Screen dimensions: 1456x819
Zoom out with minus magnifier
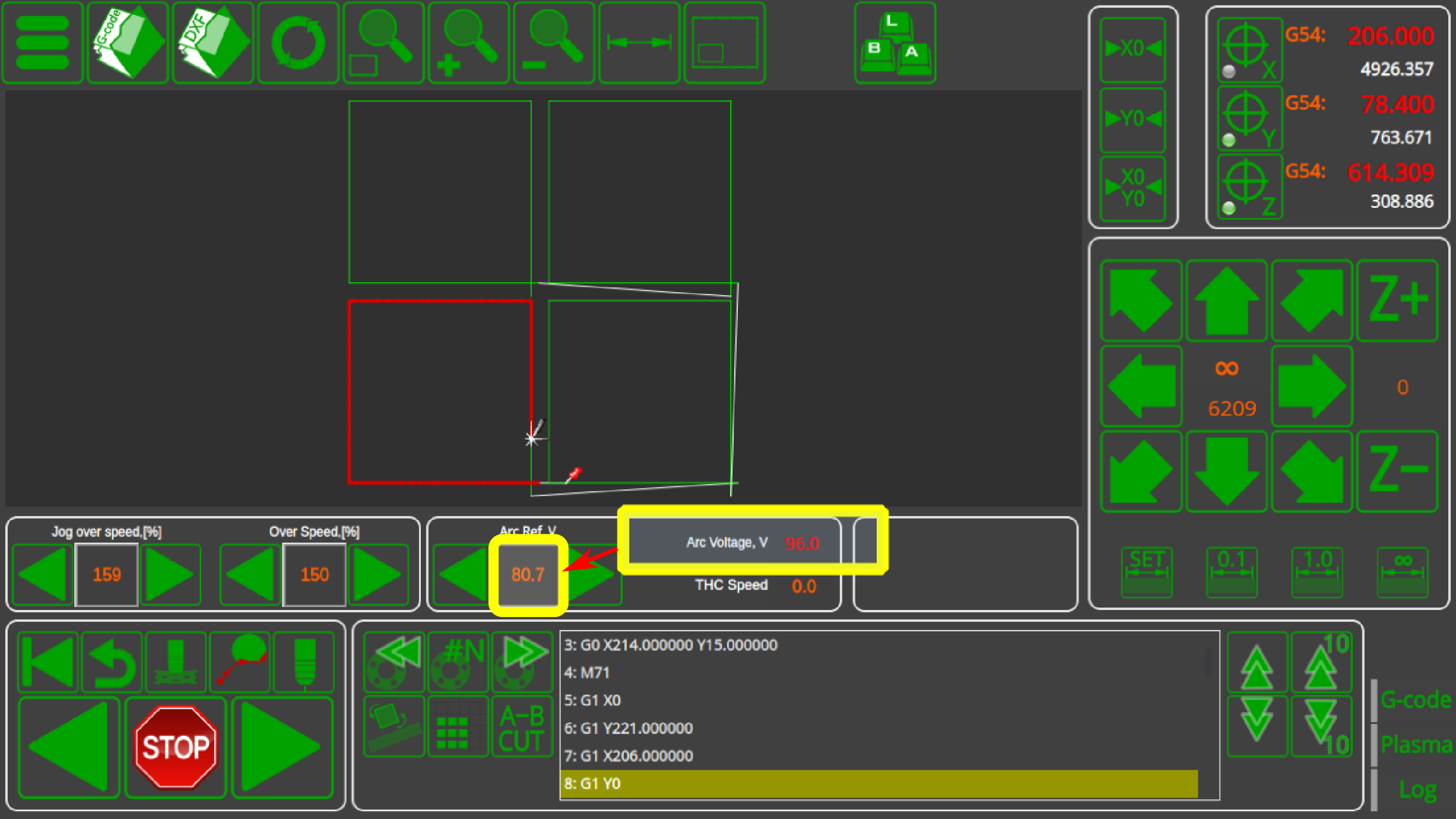tap(553, 43)
